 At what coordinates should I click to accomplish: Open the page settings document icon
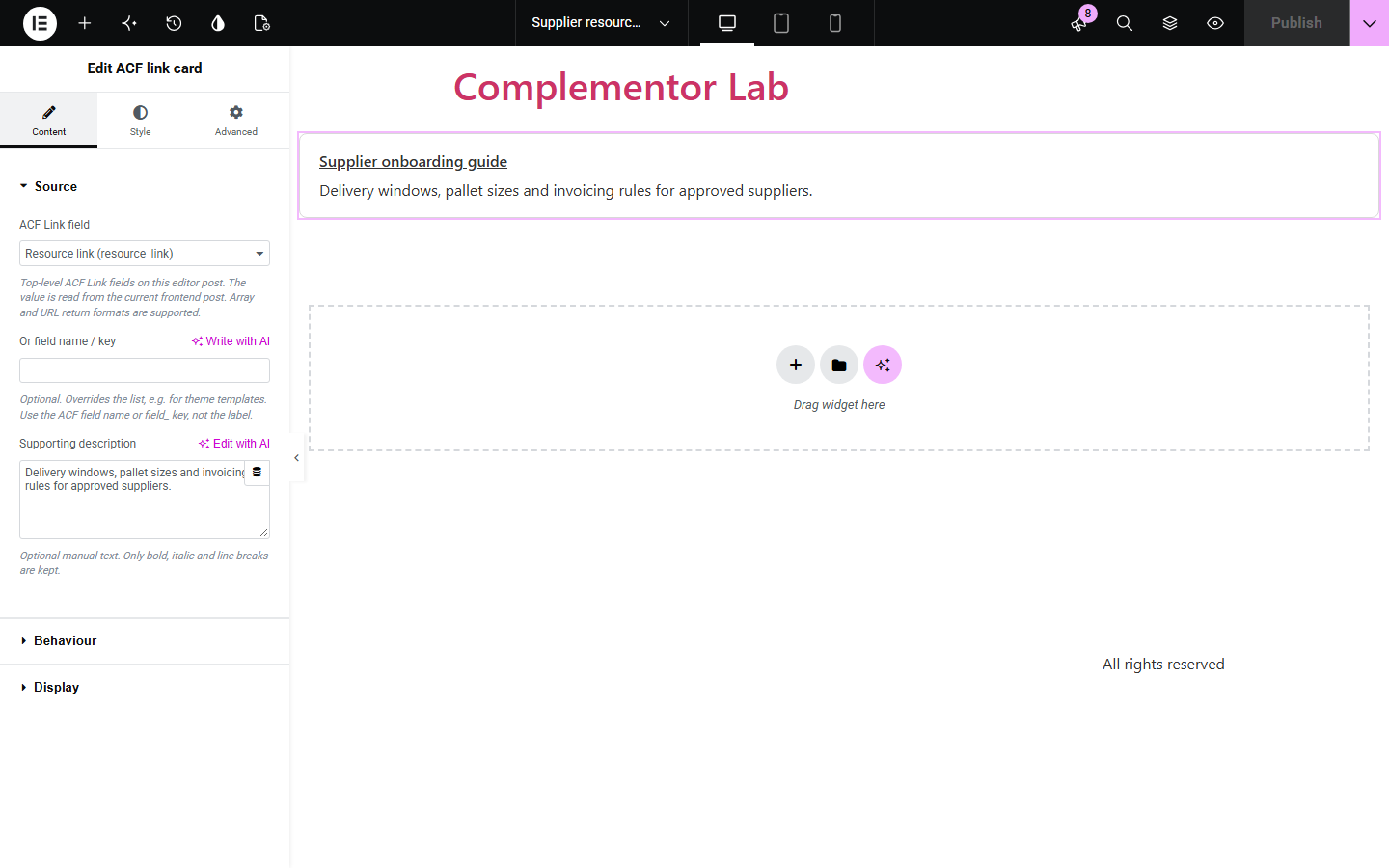coord(262,23)
